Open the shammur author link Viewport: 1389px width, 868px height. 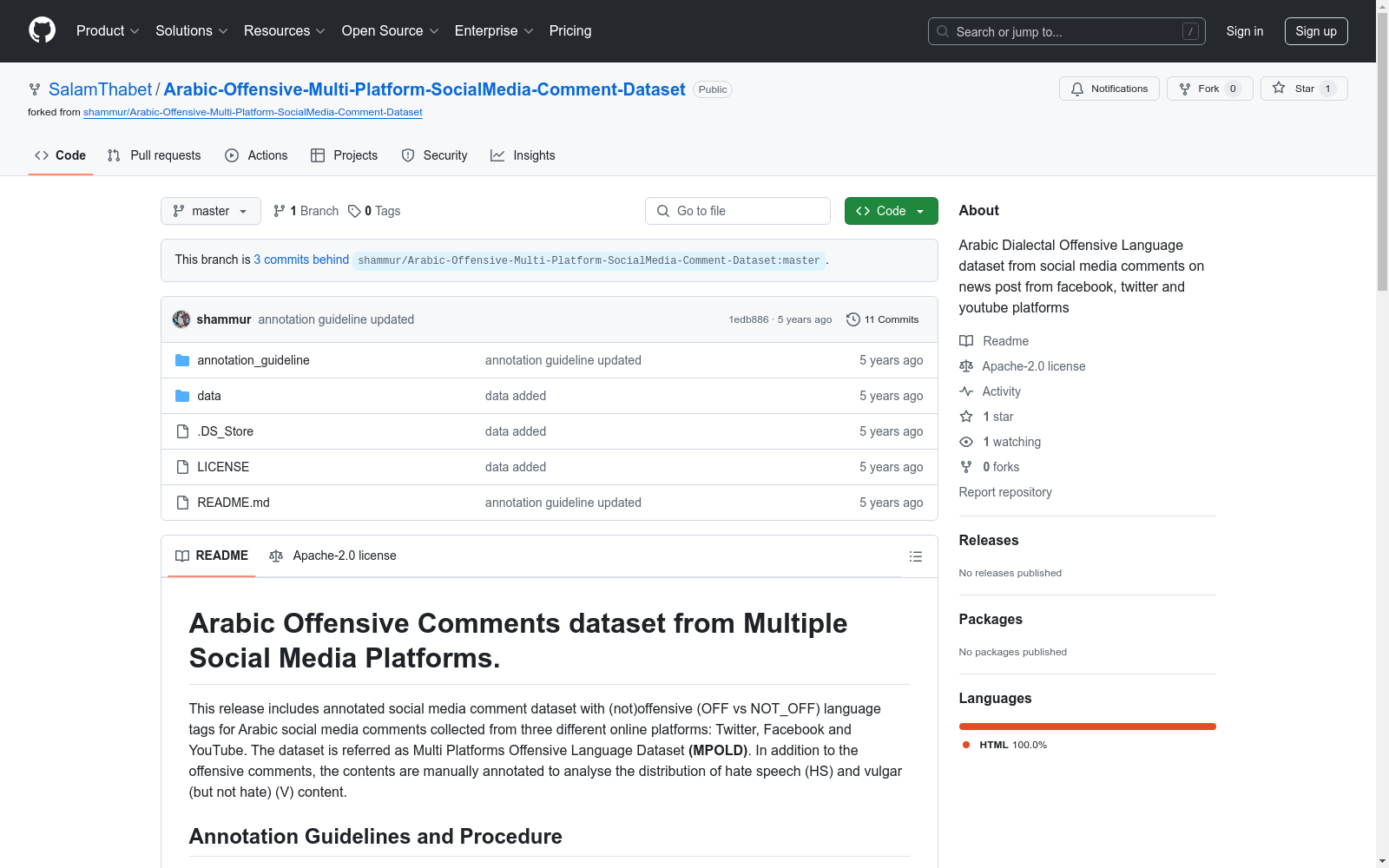pyautogui.click(x=224, y=319)
